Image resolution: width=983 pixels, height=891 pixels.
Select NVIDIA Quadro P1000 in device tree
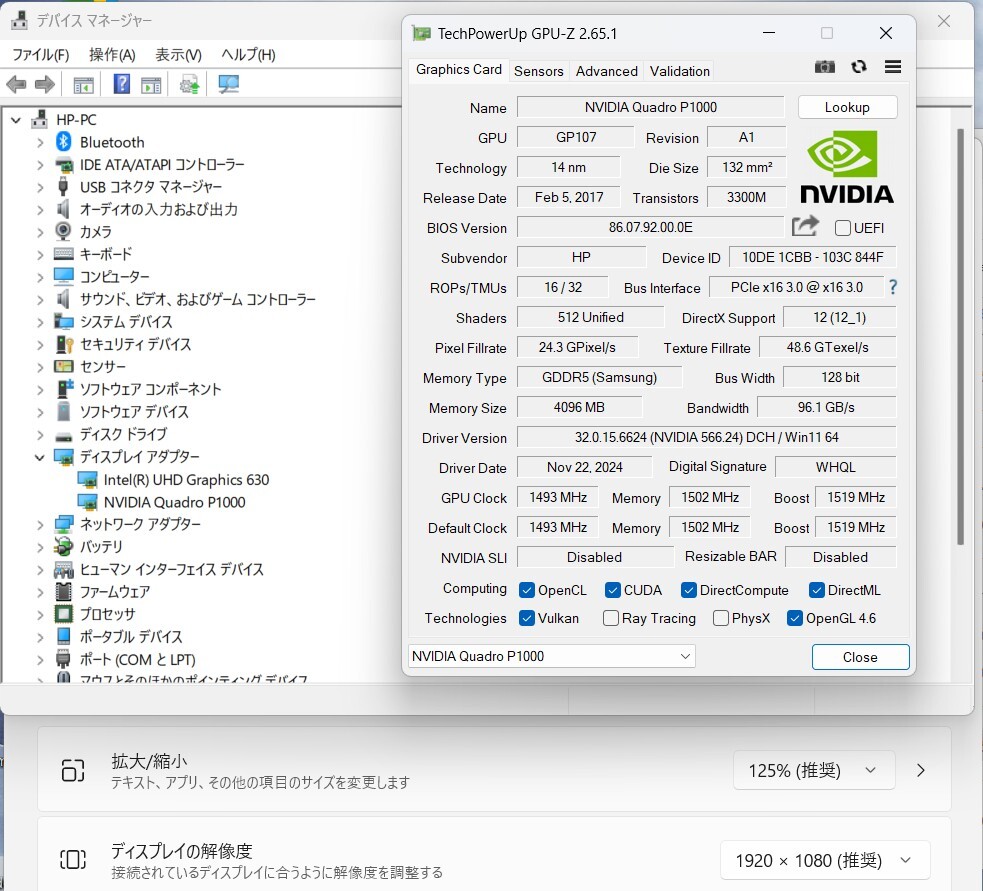pos(174,502)
